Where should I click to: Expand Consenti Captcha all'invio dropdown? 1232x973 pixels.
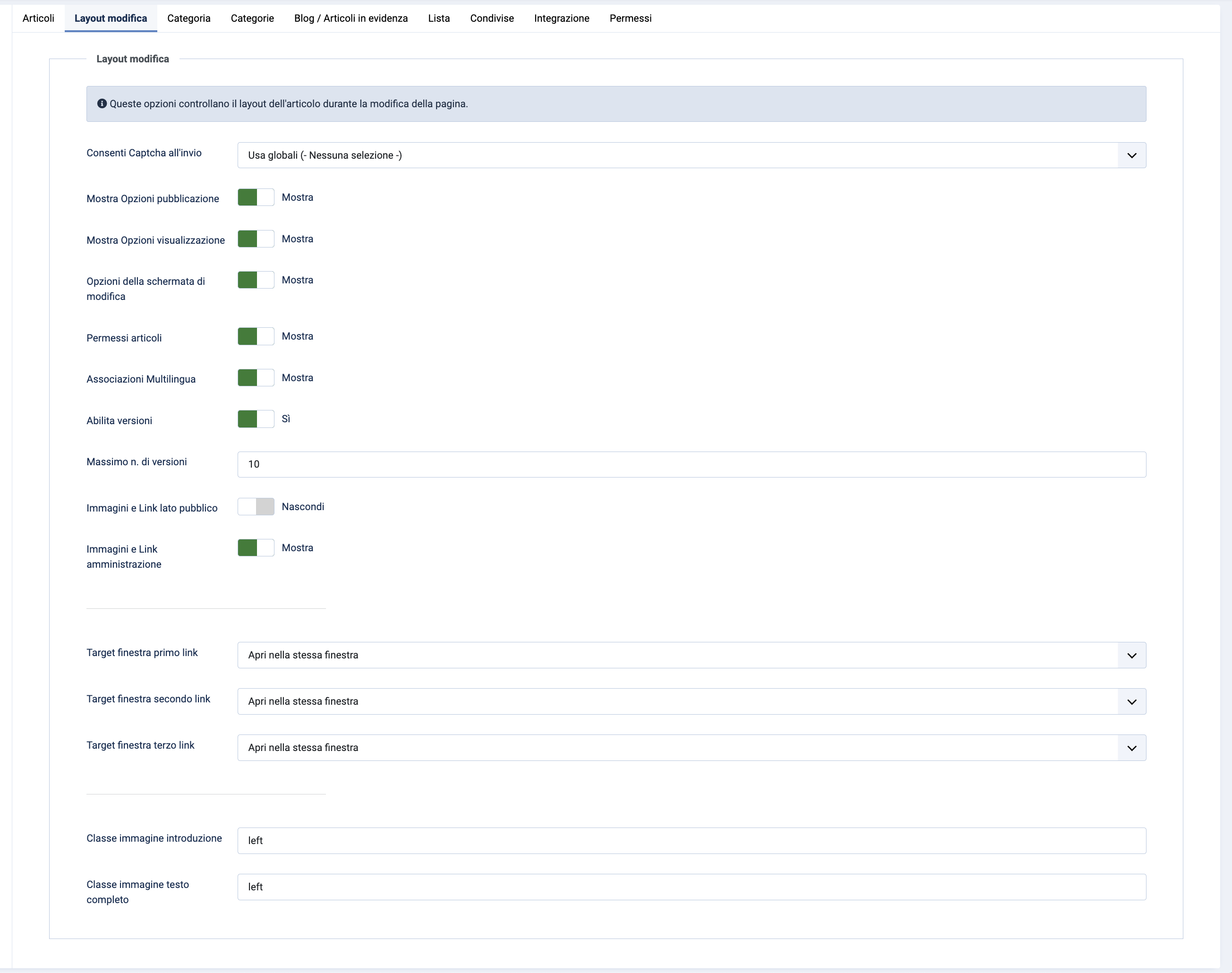[1131, 155]
